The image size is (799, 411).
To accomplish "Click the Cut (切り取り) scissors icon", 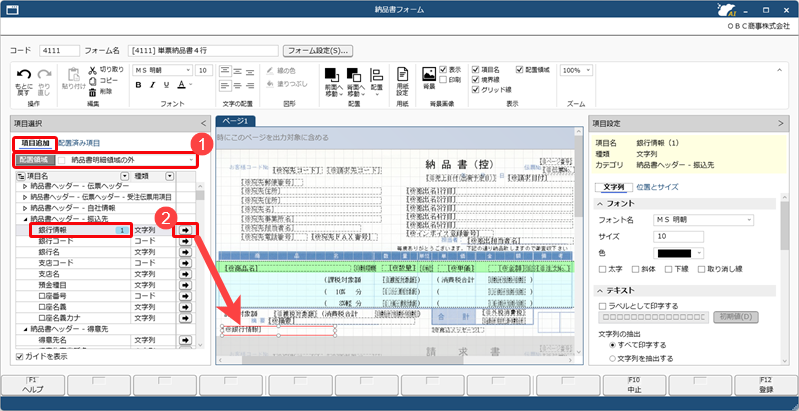I will point(93,70).
